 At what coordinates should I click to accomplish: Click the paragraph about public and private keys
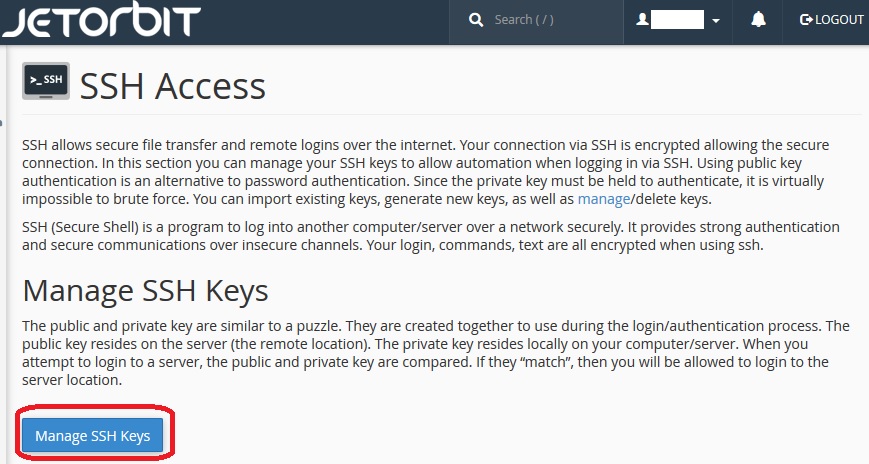click(x=436, y=353)
